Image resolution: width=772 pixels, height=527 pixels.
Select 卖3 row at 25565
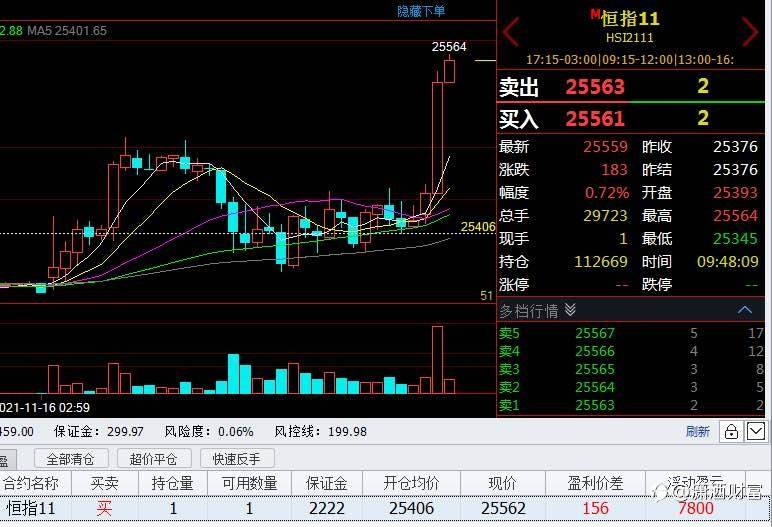pyautogui.click(x=631, y=369)
